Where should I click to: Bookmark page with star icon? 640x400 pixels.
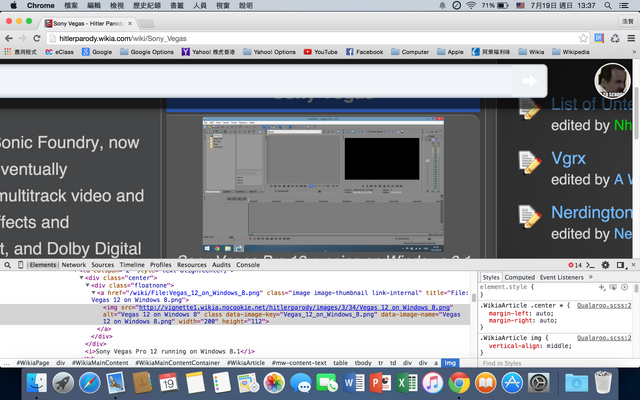coord(583,38)
